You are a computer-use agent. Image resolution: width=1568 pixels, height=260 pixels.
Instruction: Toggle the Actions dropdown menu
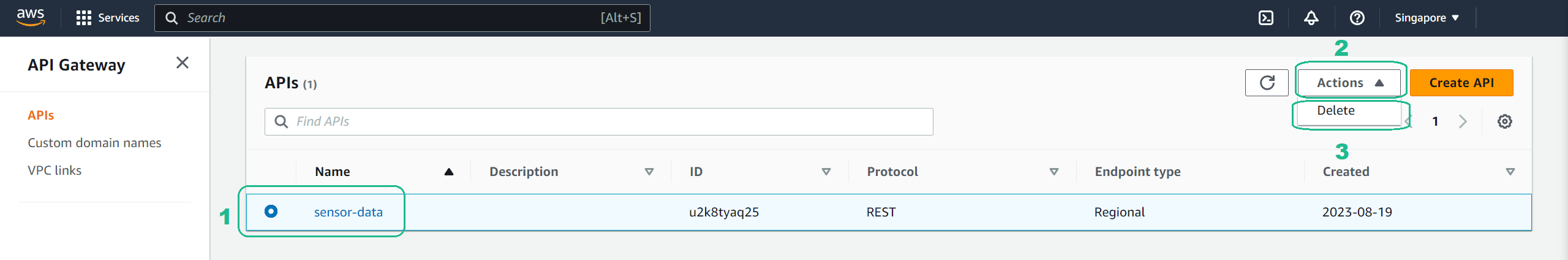coord(1349,83)
